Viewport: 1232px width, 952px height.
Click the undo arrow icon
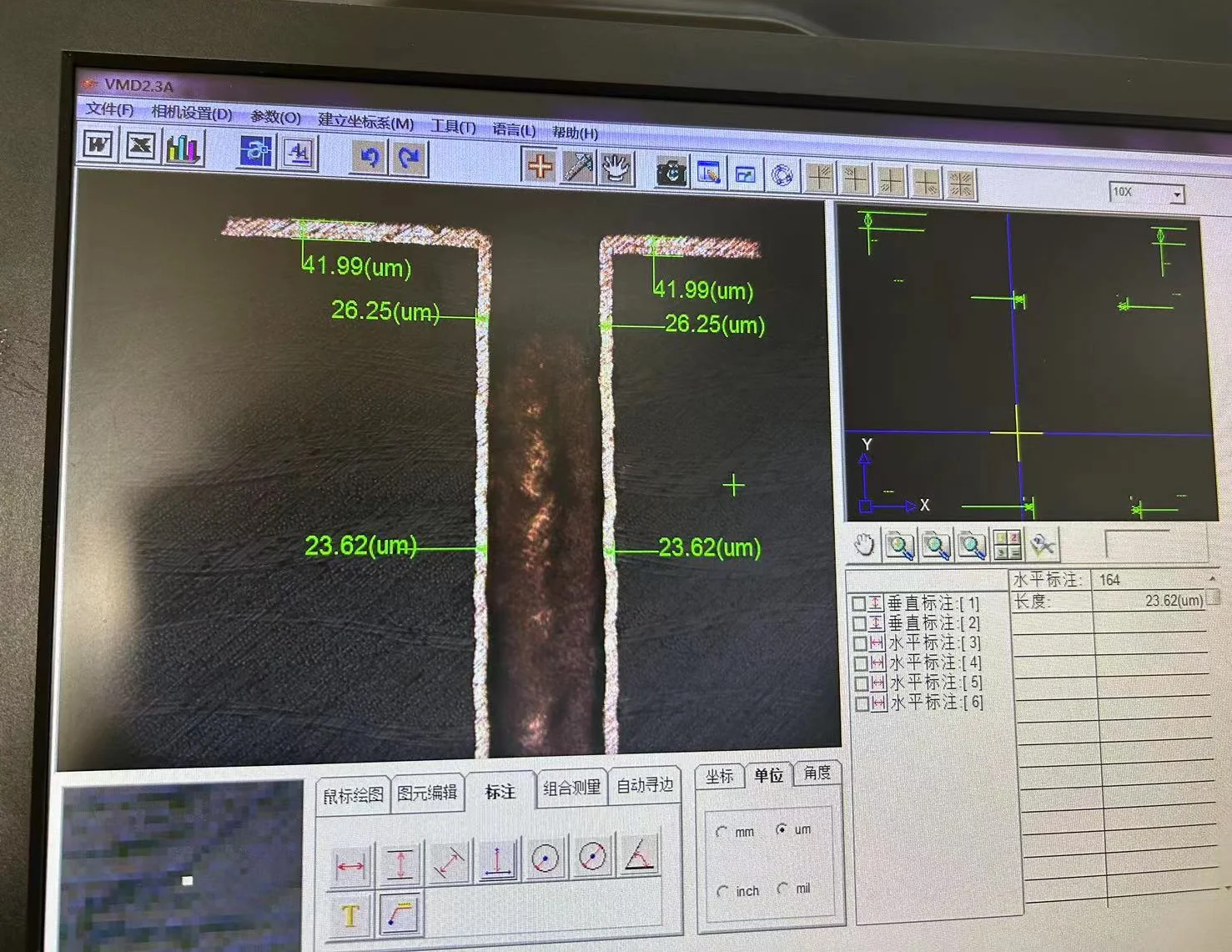pos(370,157)
